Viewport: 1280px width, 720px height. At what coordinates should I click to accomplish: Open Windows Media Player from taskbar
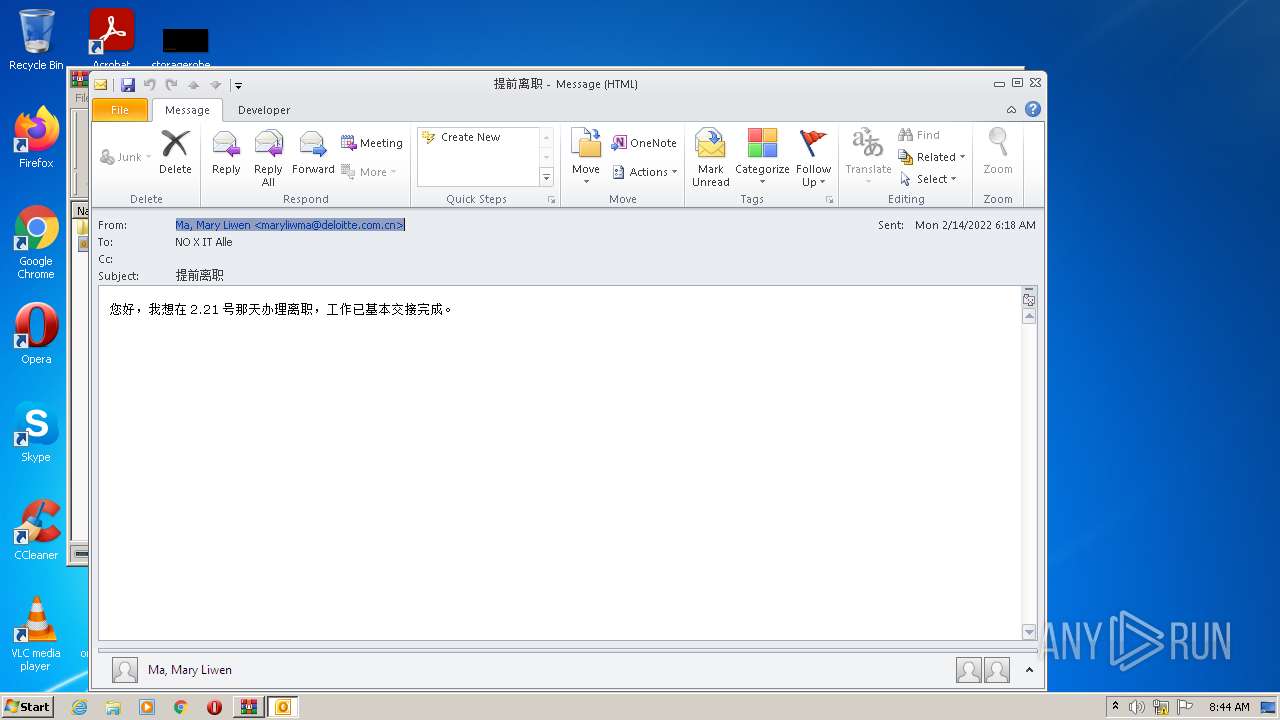click(x=147, y=707)
